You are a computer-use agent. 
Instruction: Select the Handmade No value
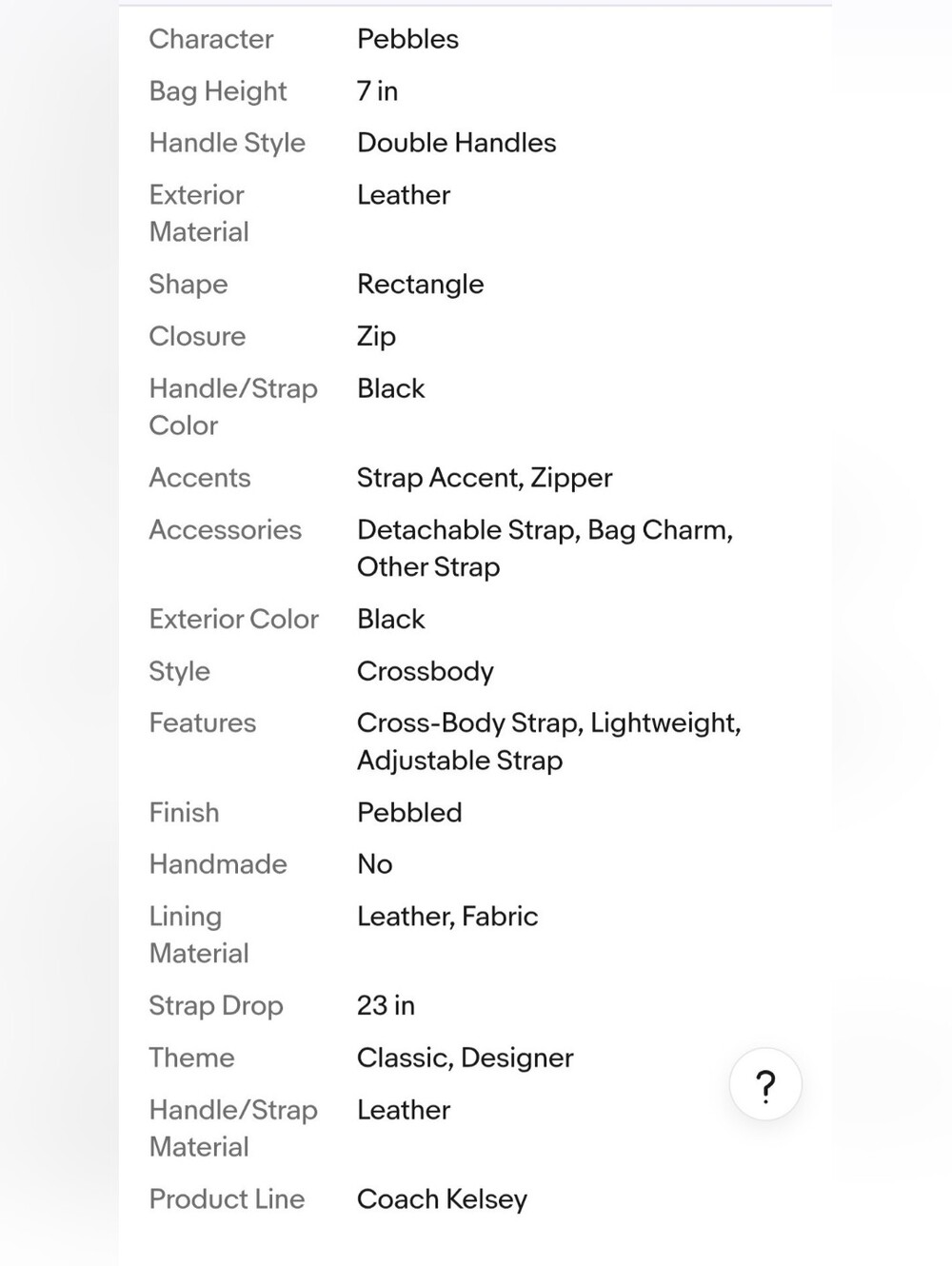(374, 864)
